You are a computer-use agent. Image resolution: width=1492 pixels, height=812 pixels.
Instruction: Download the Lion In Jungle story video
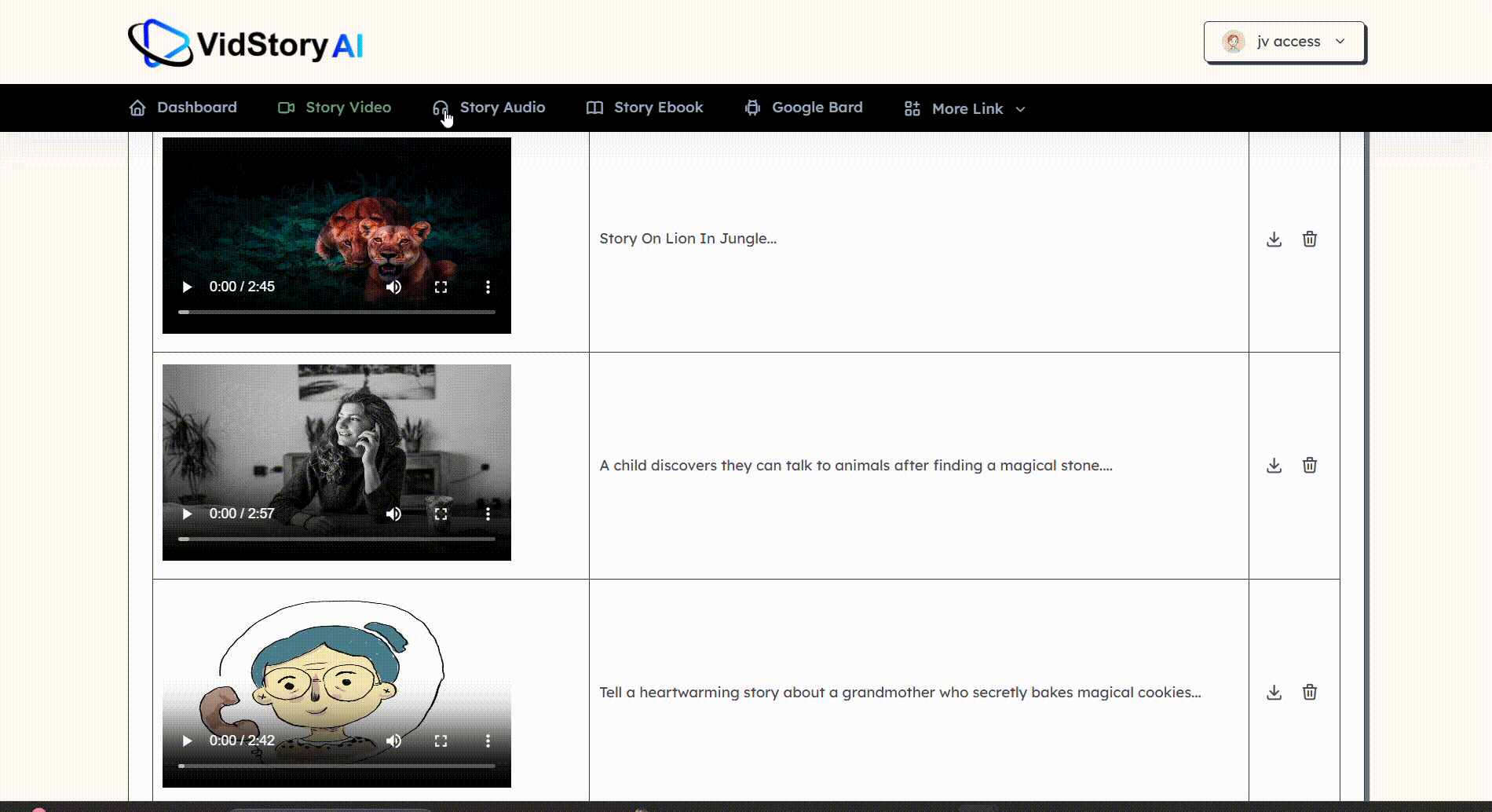click(1274, 240)
